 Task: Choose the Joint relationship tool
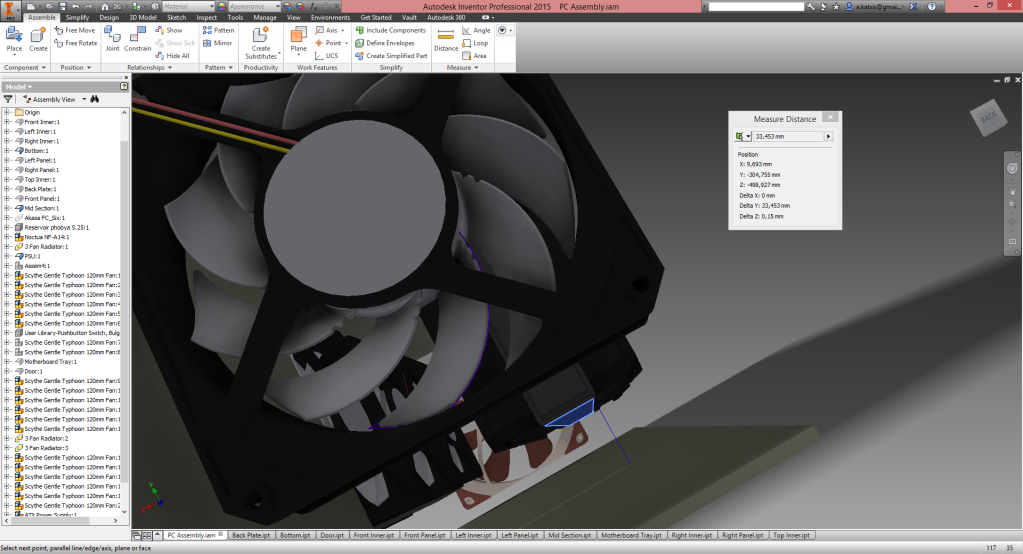(112, 39)
